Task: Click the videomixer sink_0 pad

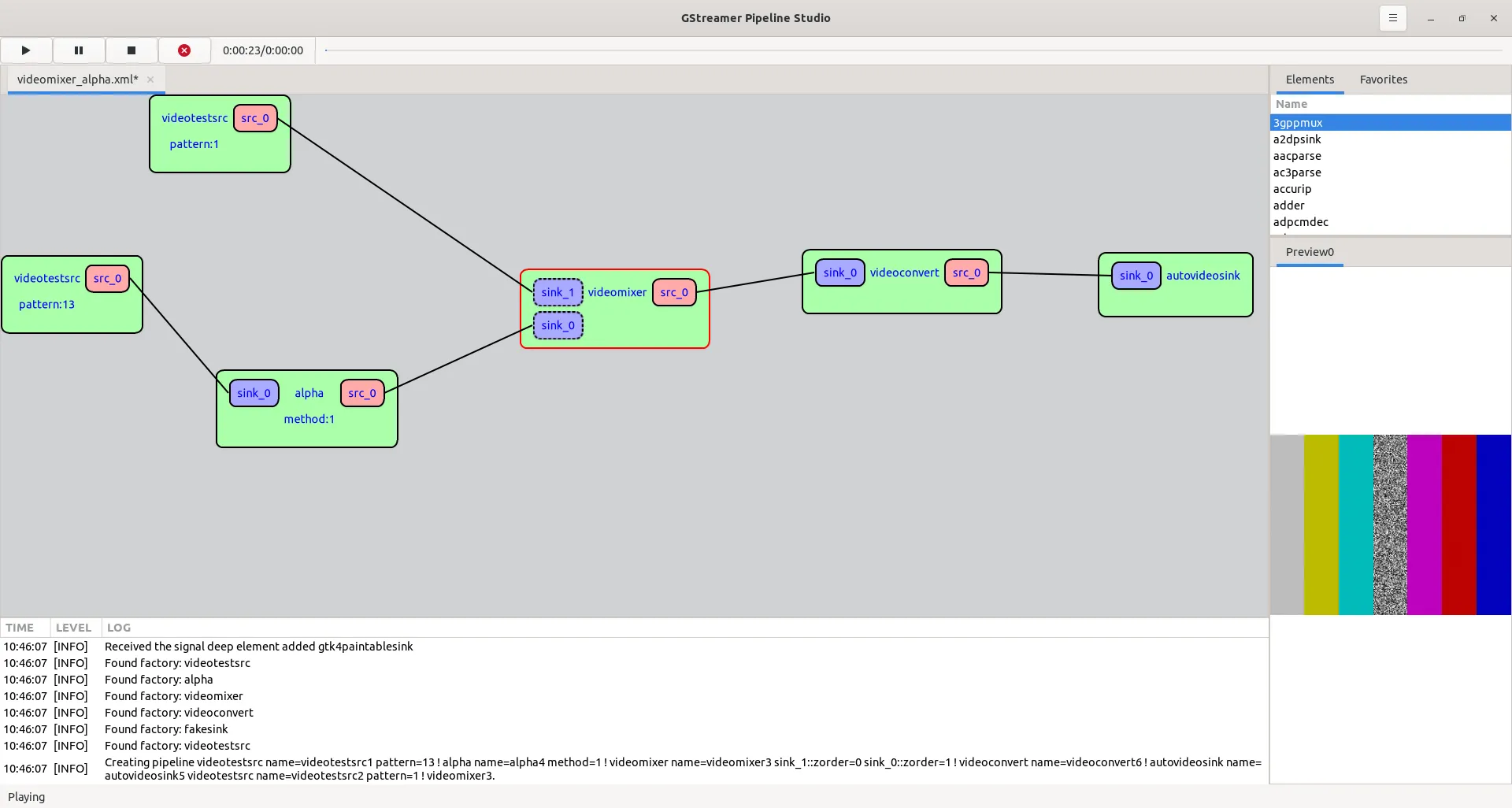Action: pyautogui.click(x=558, y=325)
